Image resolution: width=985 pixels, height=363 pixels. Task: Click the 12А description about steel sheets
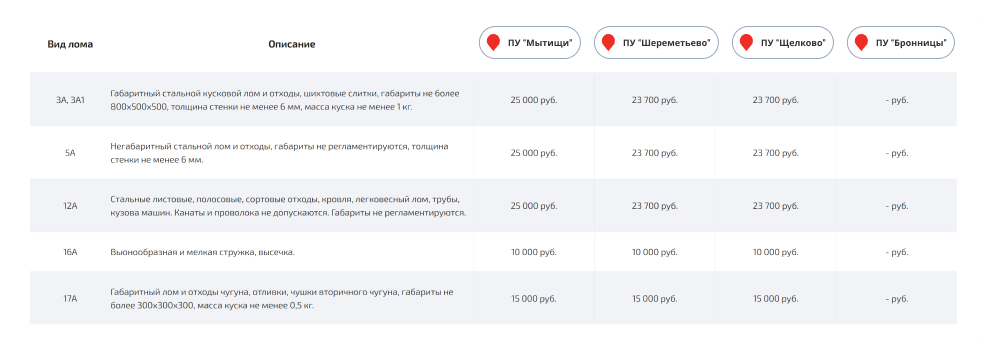288,206
